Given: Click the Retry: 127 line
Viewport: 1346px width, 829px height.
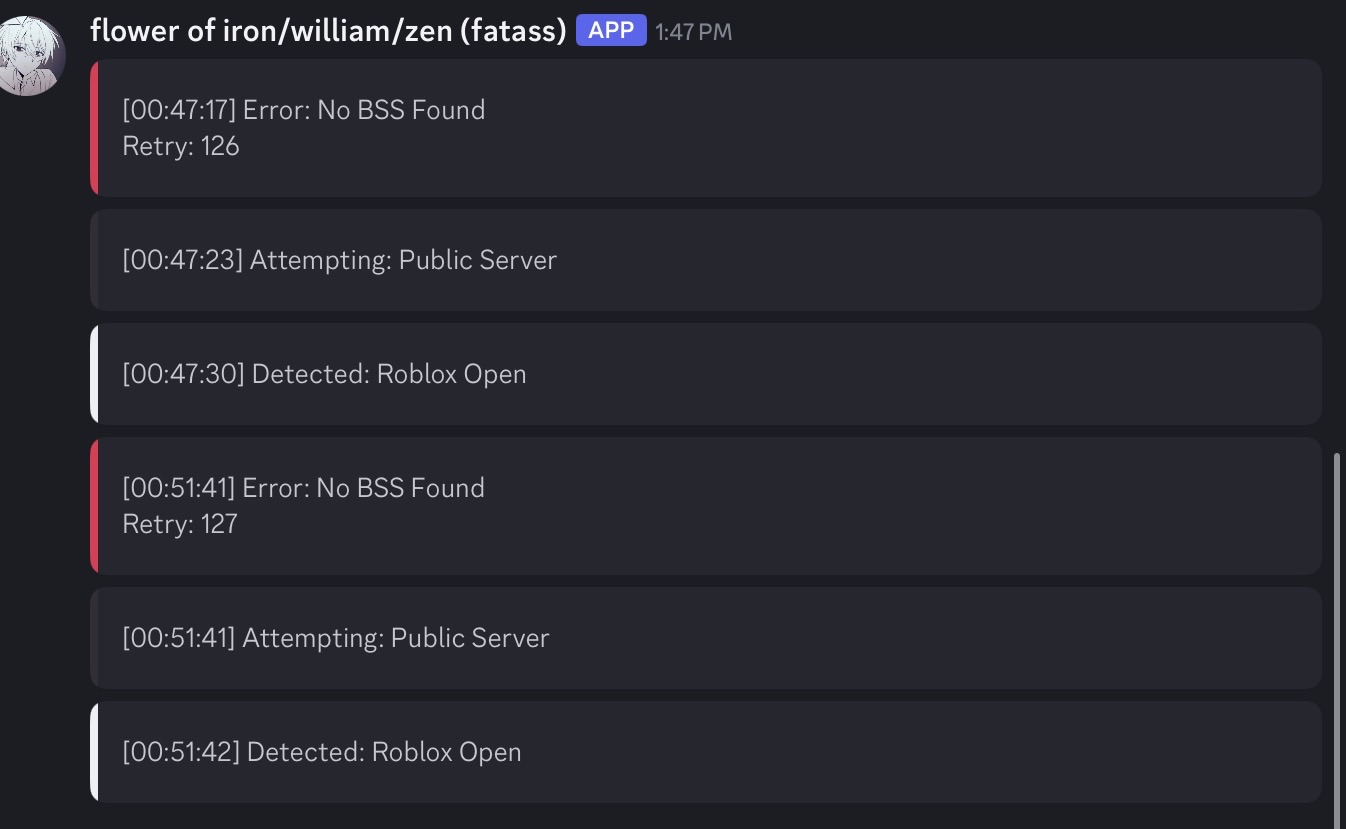Looking at the screenshot, I should pyautogui.click(x=180, y=524).
